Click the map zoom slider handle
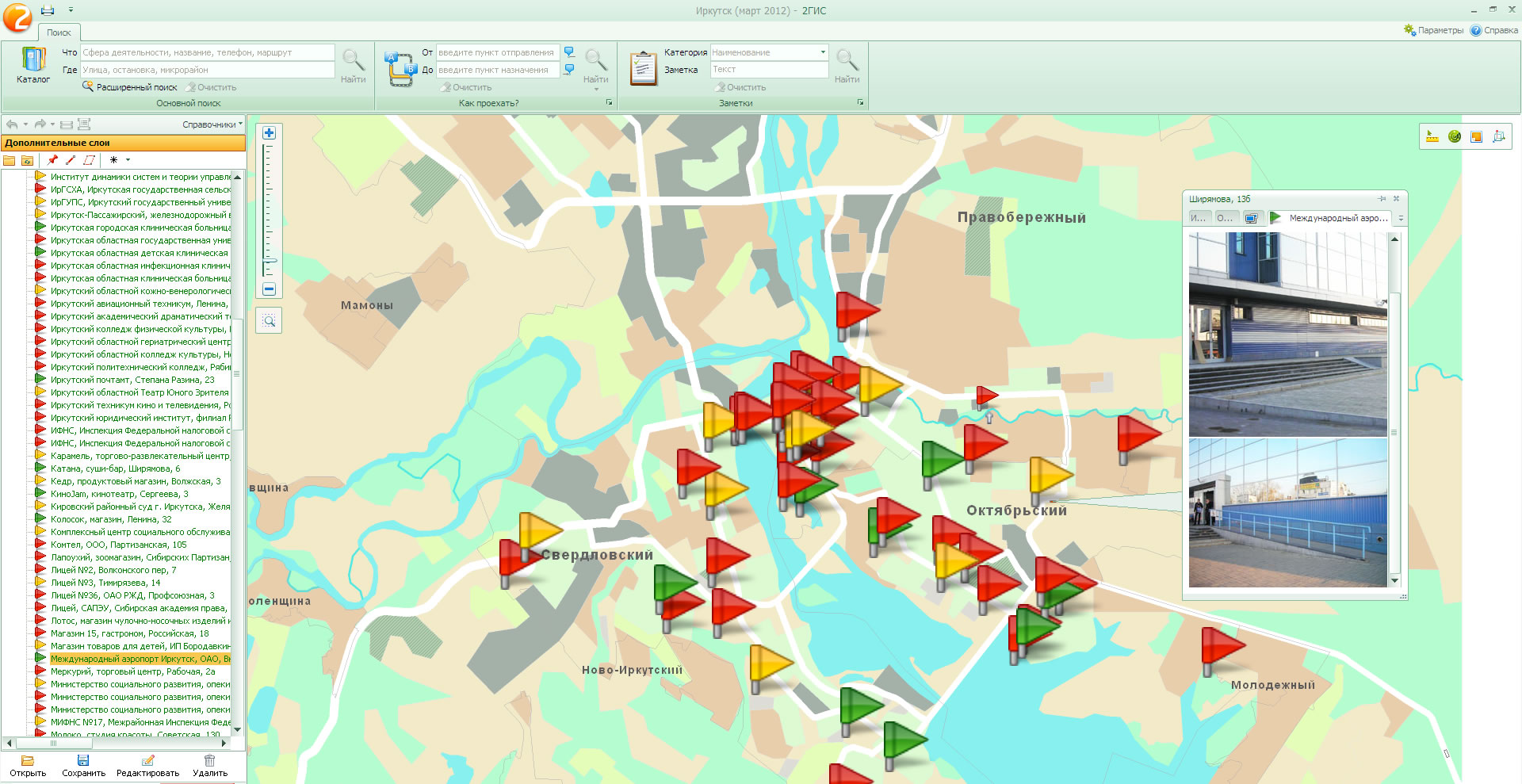Screen dimensions: 1522x784 tap(270, 260)
